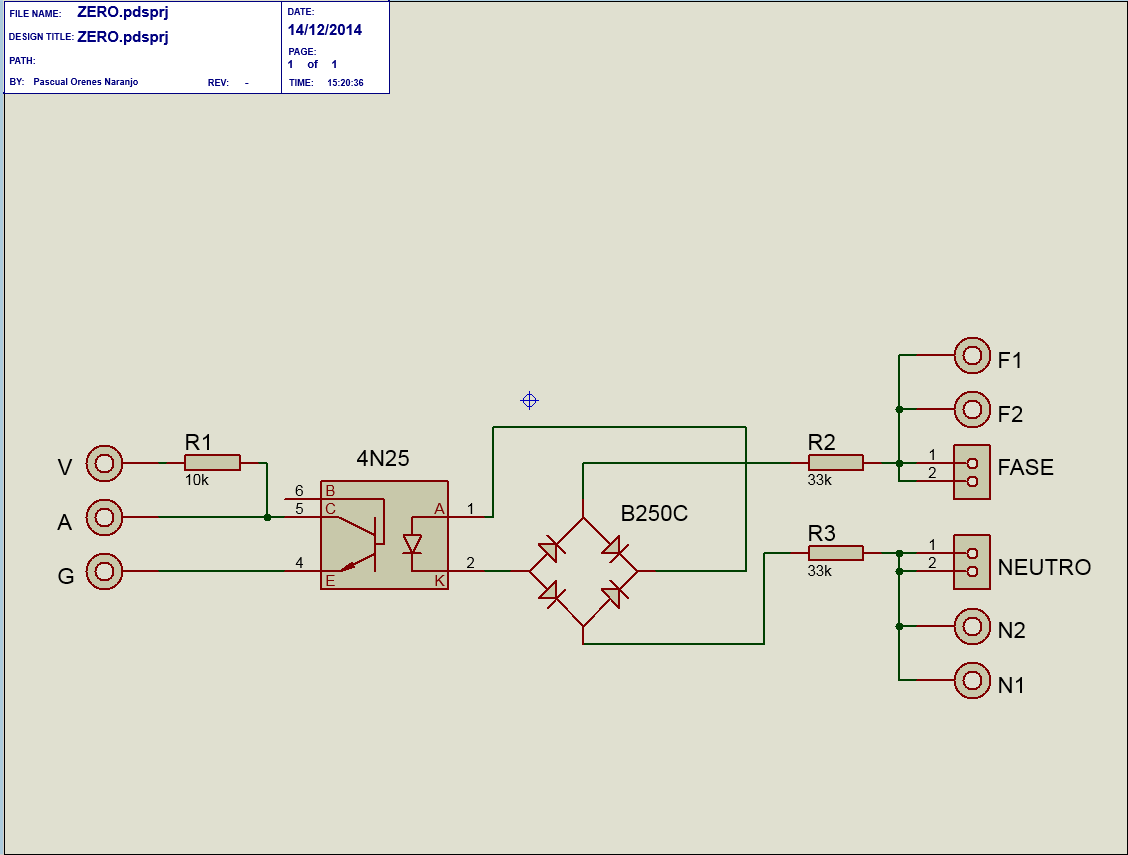Image resolution: width=1128 pixels, height=855 pixels.
Task: Click pin 4 emitter number on 4N25
Action: (299, 563)
